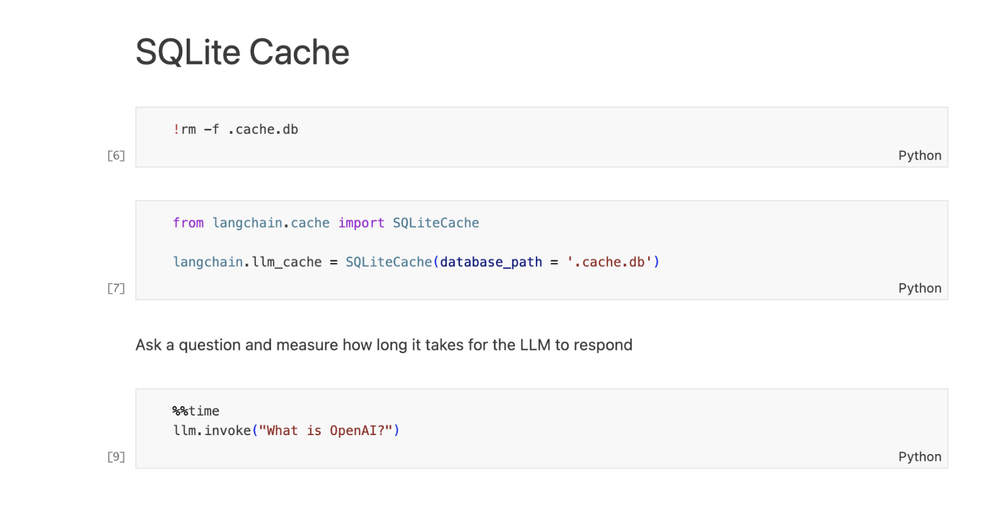Click the '.cache.db' string in the SQLiteCache call

point(609,262)
